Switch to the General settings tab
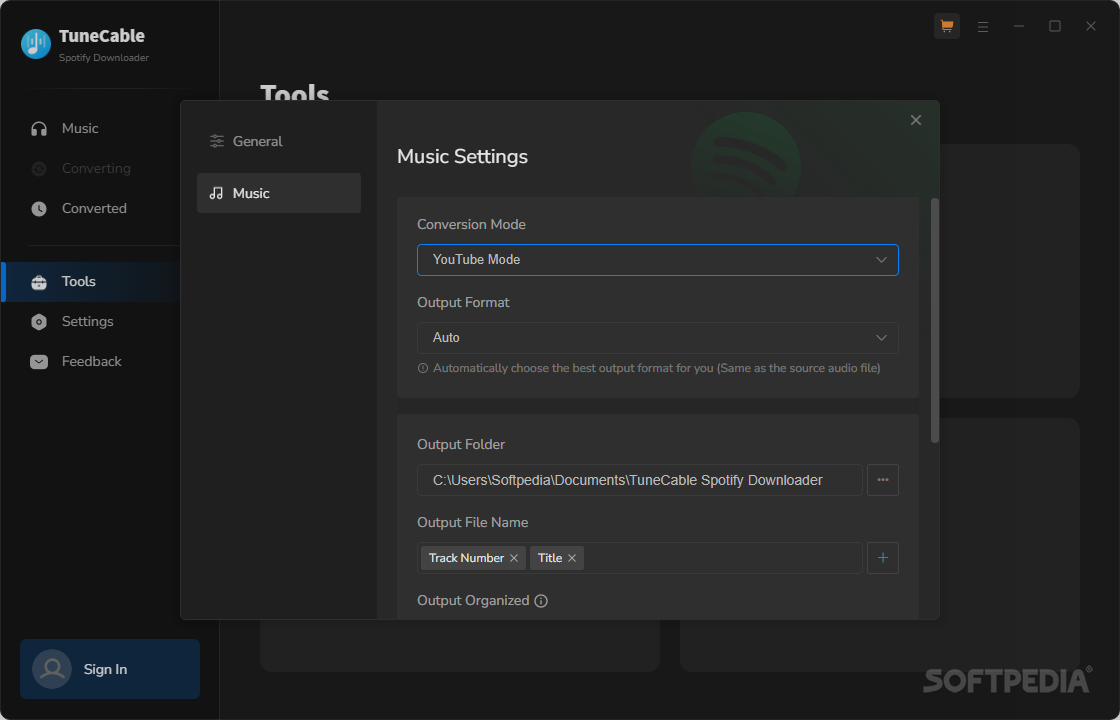The height and width of the screenshot is (720, 1120). (279, 141)
